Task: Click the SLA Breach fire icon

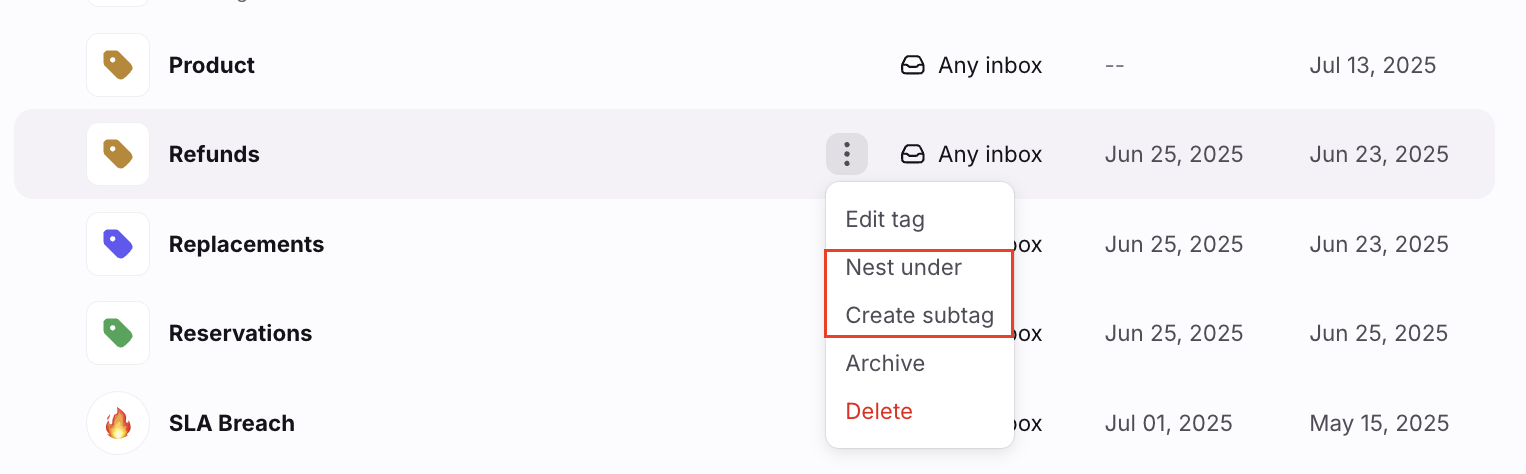Action: pos(118,423)
